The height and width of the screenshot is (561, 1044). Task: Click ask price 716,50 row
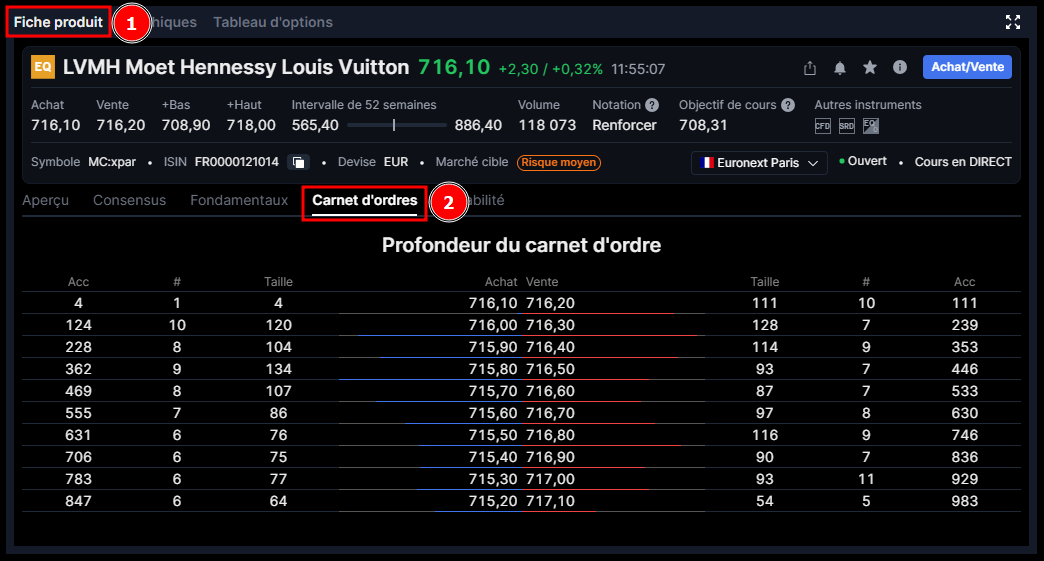[x=550, y=369]
